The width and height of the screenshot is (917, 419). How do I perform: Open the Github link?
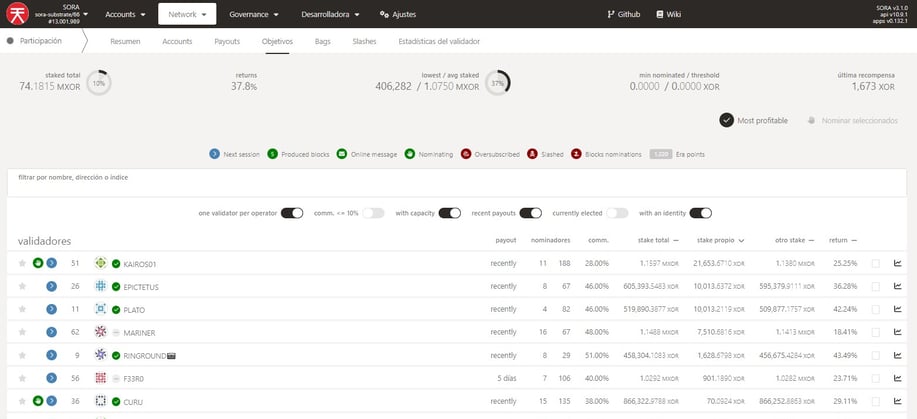click(x=624, y=14)
